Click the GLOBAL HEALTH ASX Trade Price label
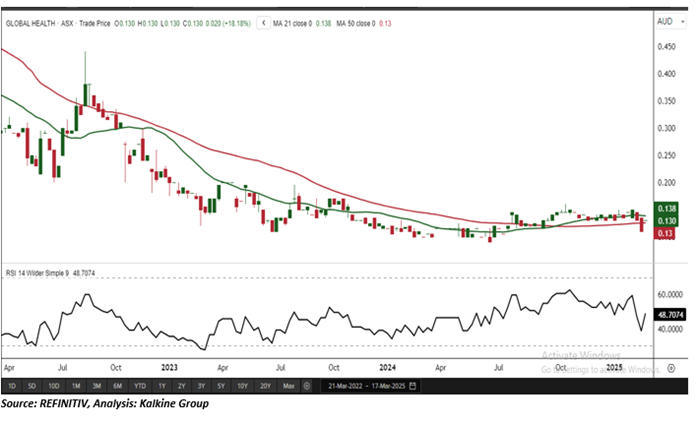Viewport: 698px width, 424px height. coord(58,23)
